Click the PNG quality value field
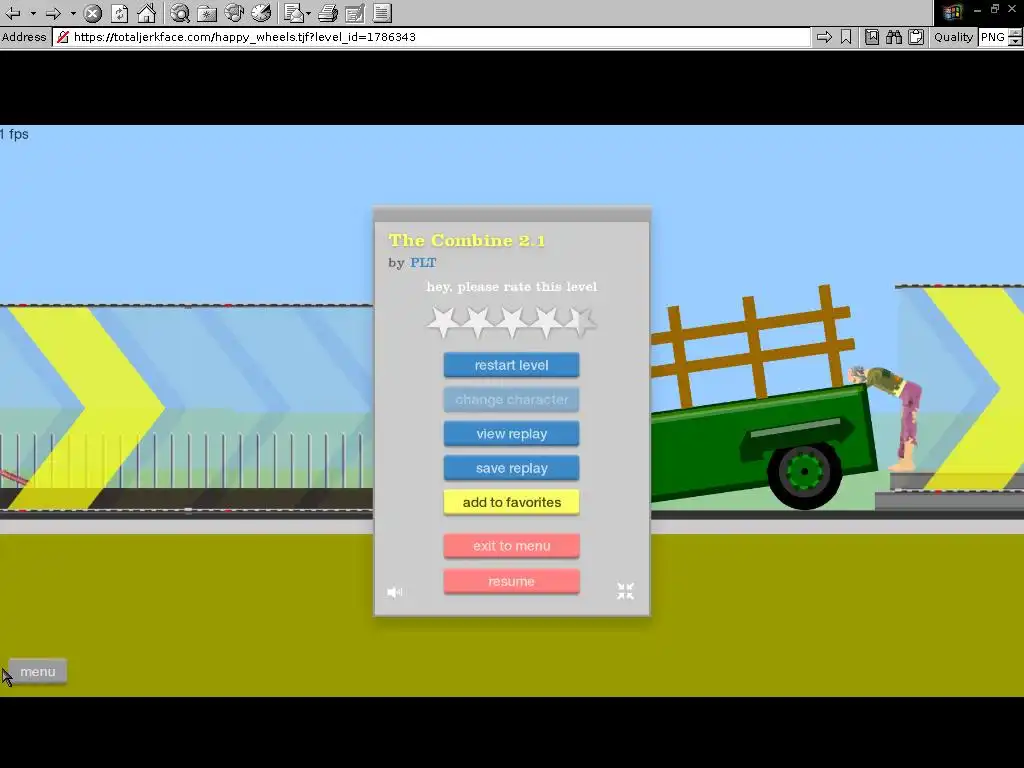This screenshot has width=1024, height=768. point(993,37)
